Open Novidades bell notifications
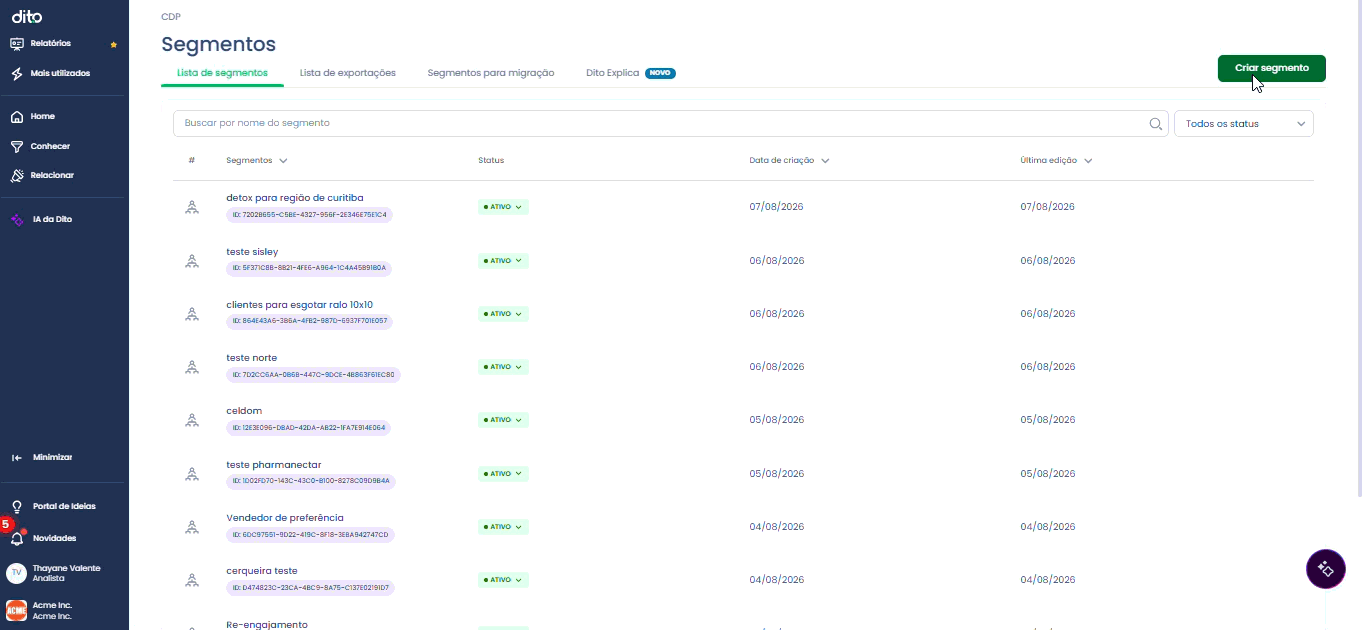 pos(17,539)
